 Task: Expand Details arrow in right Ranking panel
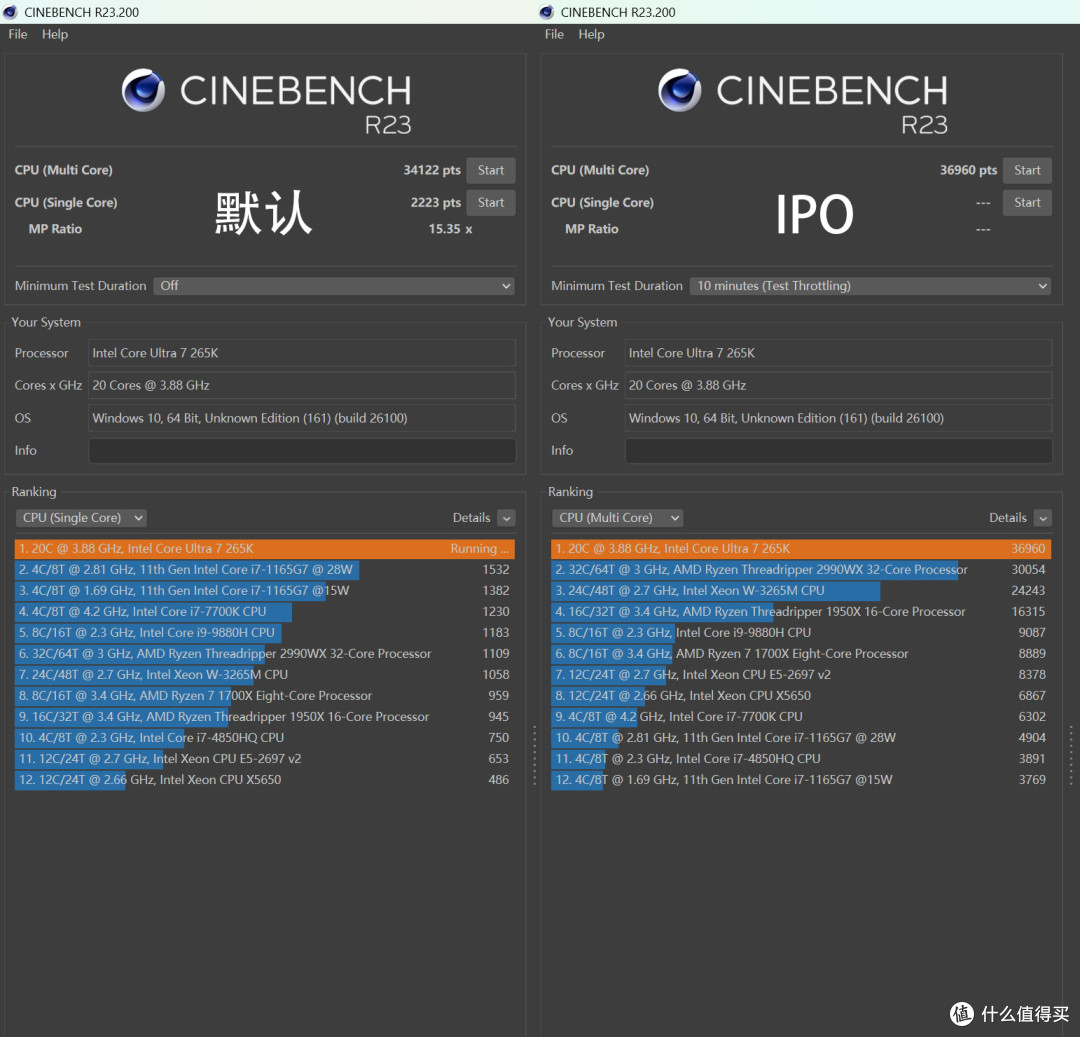tap(1043, 518)
